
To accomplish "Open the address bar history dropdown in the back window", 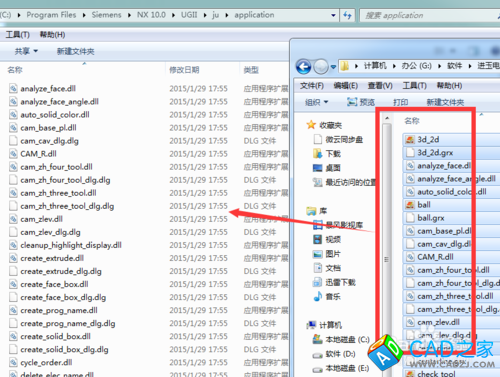I will [x=333, y=15].
